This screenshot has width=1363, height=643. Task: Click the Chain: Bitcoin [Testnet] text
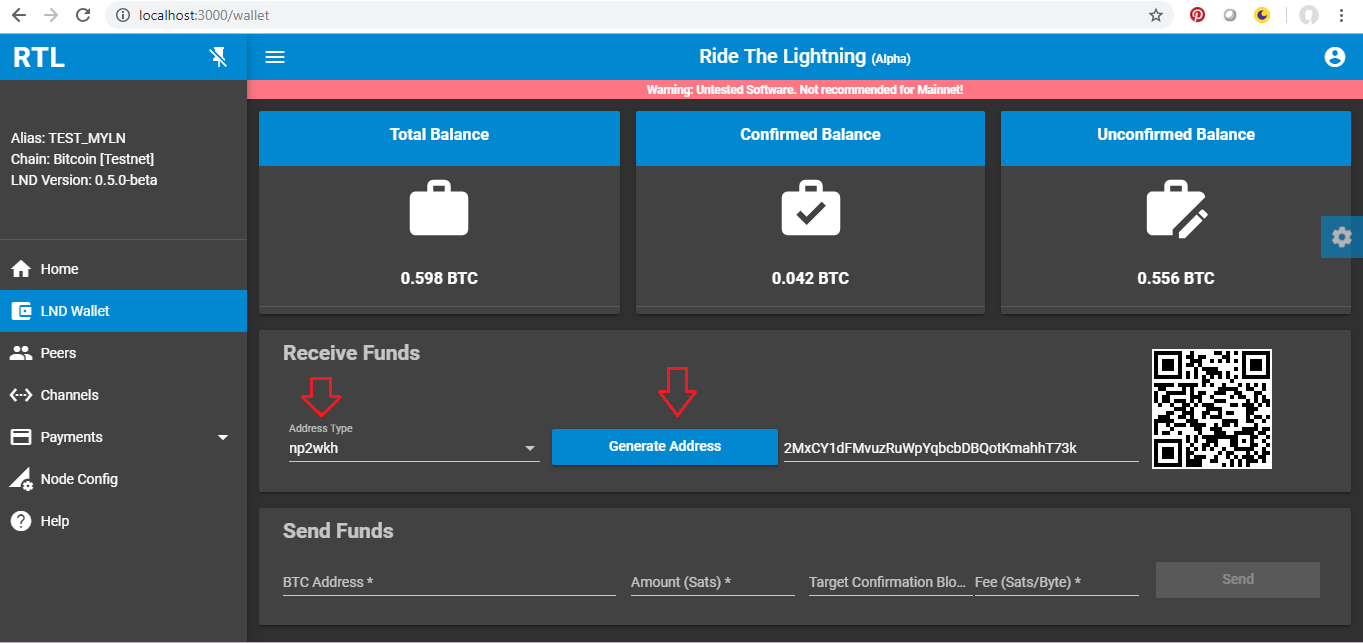(83, 159)
